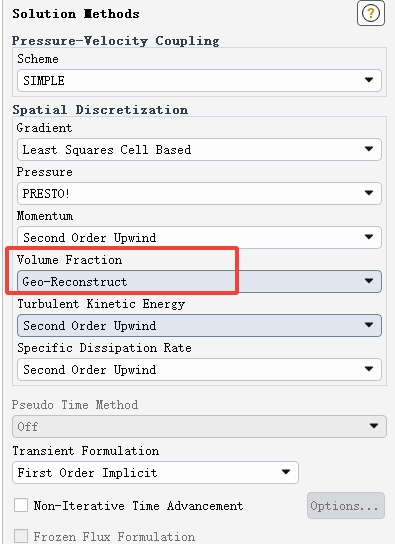This screenshot has height=544, width=395.
Task: Click the PRESTO! pressure dropdown arrow
Action: pyautogui.click(x=369, y=193)
